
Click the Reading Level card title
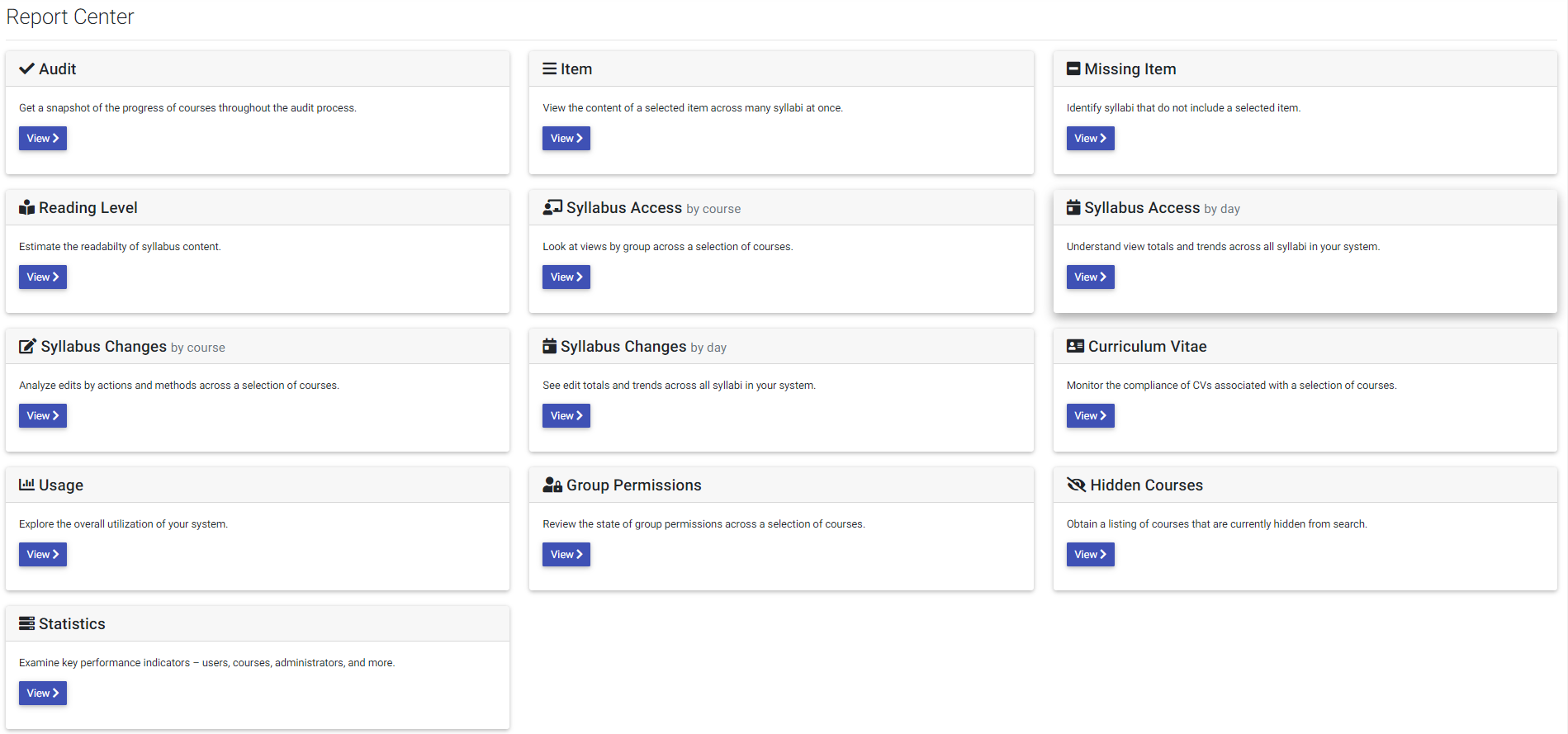pos(88,207)
